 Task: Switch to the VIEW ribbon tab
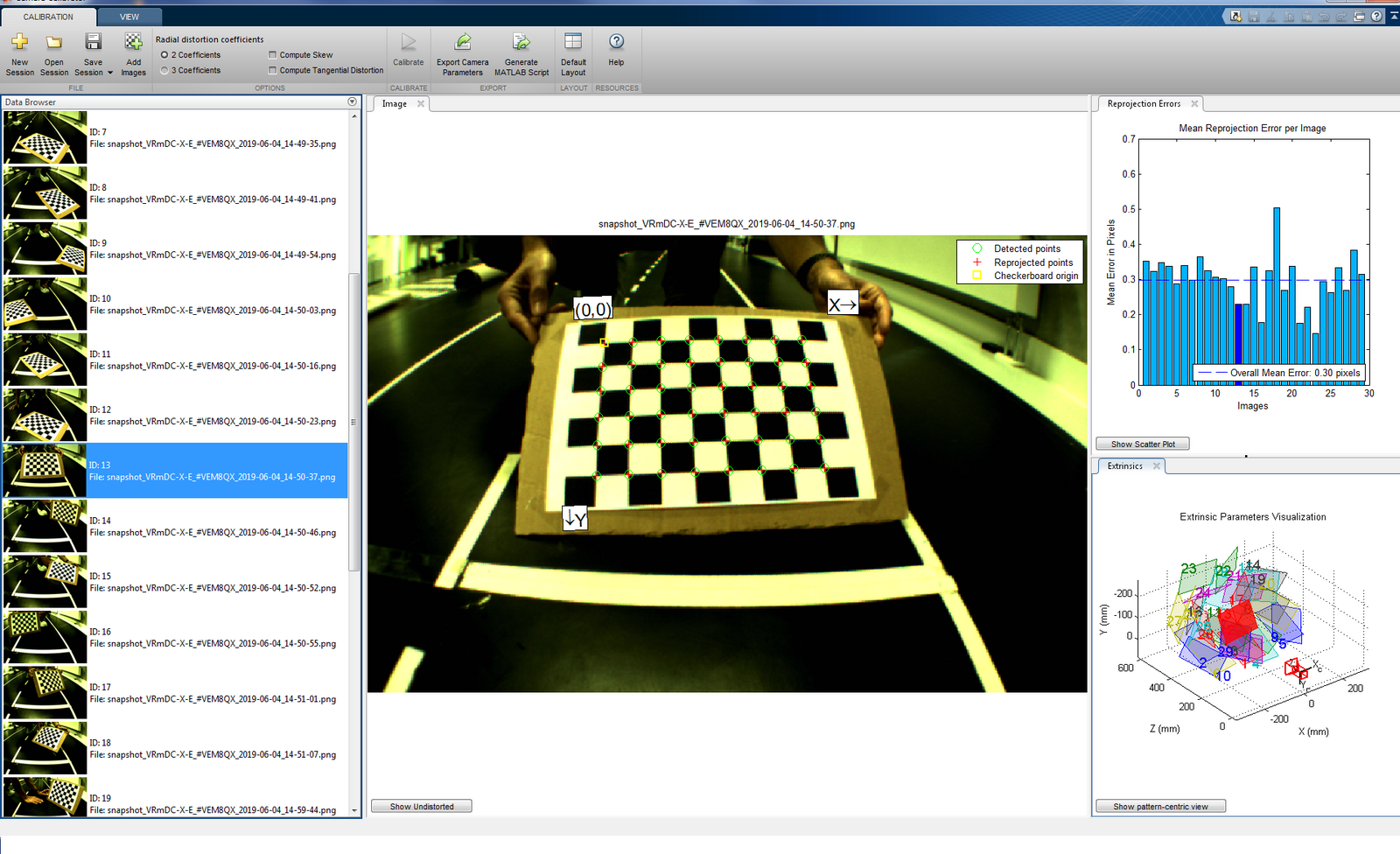click(x=129, y=17)
